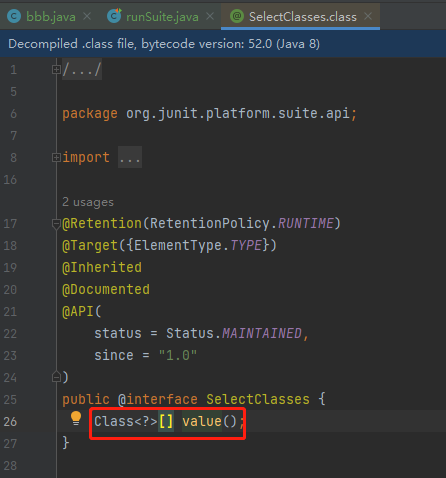Click the 'since' attribute name
446x478 pixels.
tap(114, 355)
